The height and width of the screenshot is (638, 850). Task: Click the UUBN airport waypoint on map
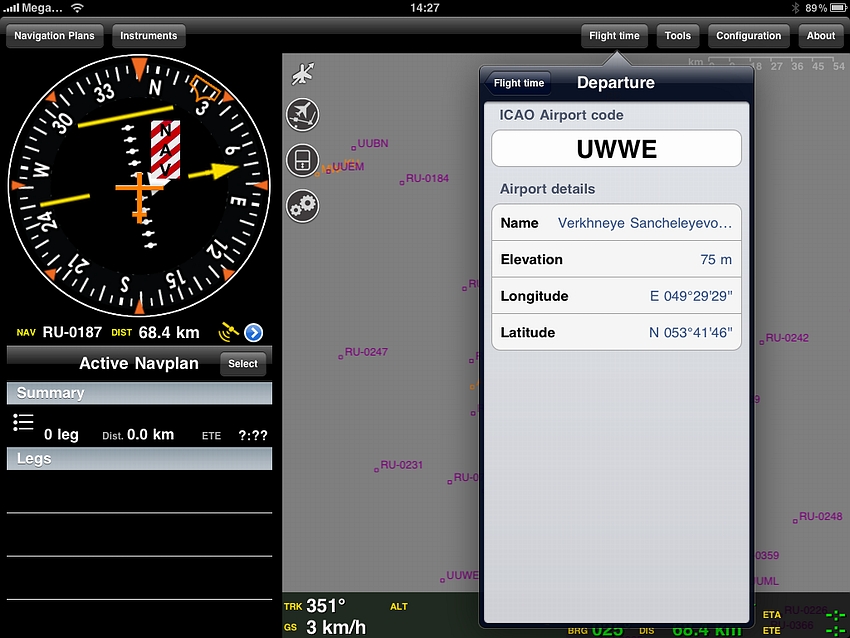coord(370,145)
